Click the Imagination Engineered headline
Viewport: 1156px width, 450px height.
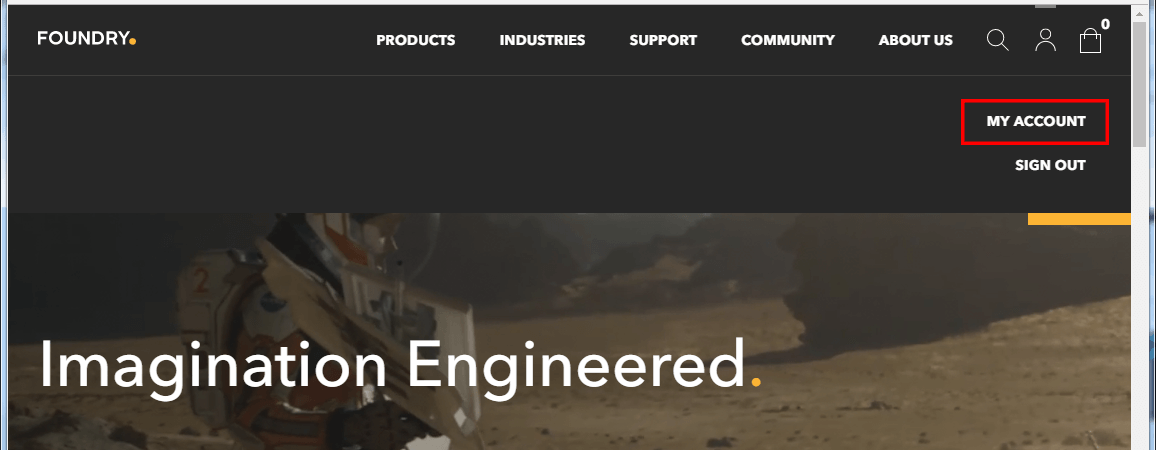point(400,364)
